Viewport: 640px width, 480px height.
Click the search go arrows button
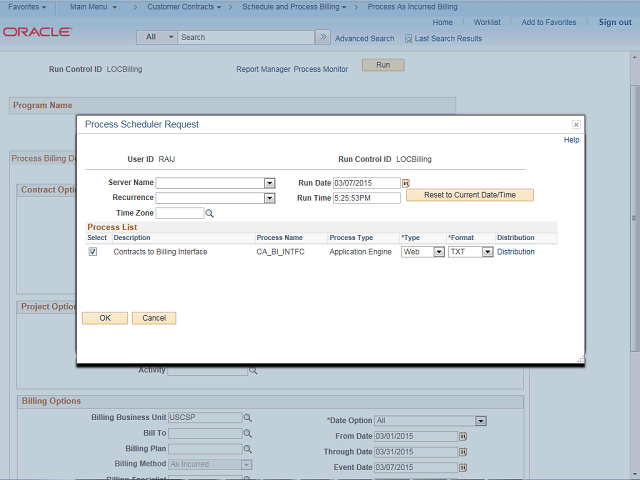(x=322, y=37)
